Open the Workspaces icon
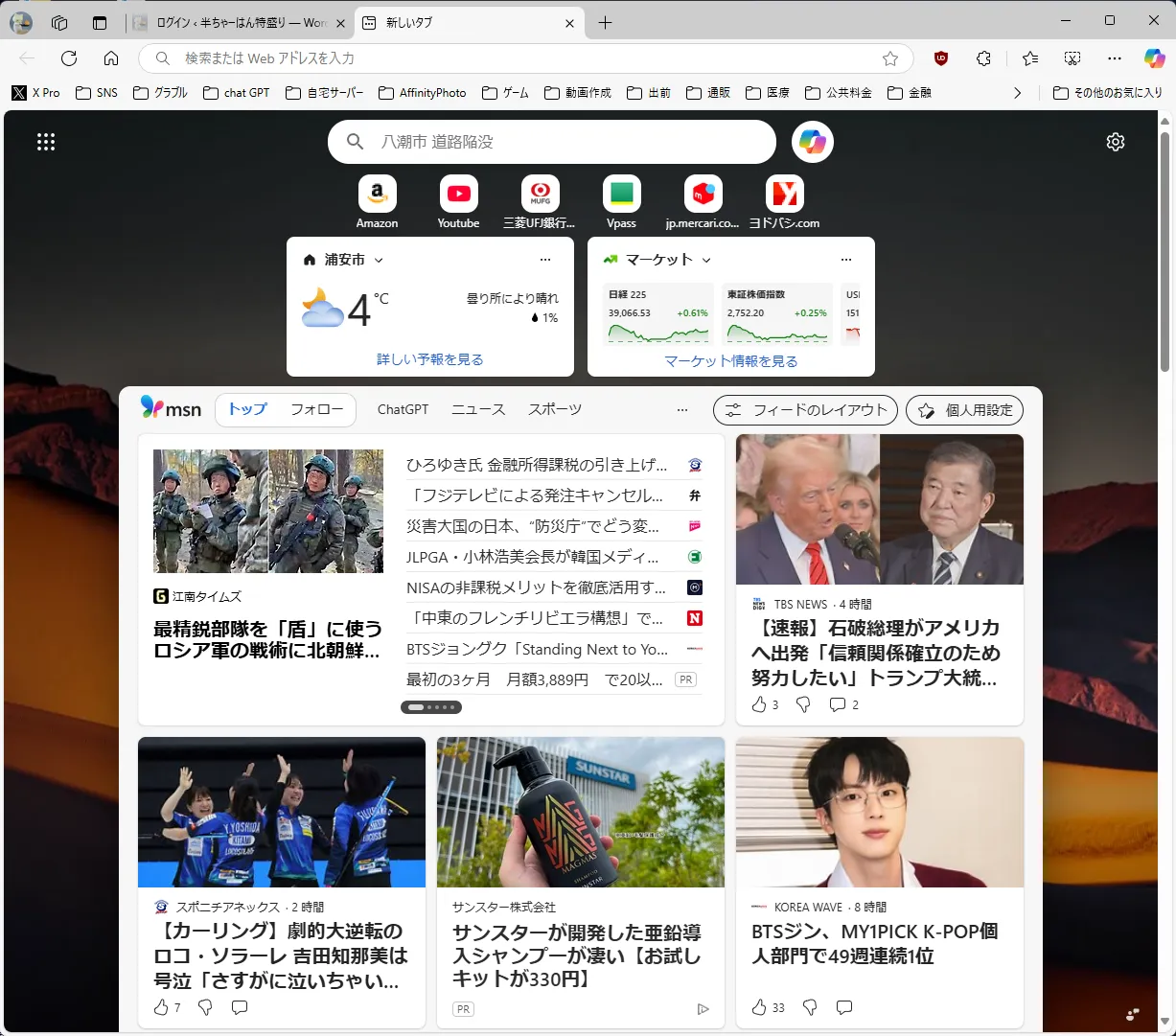Viewport: 1176px width, 1036px height. [59, 23]
